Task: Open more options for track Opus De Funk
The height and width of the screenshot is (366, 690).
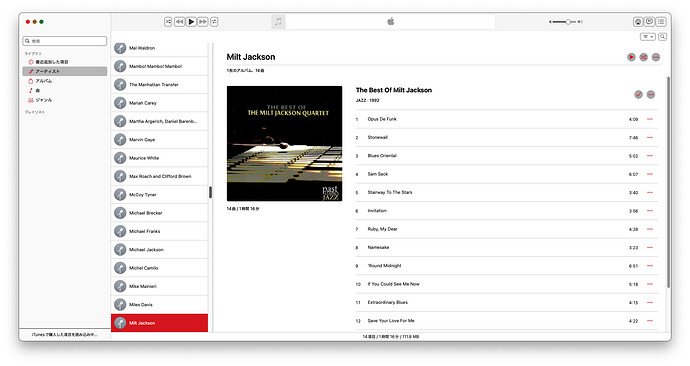Action: tap(650, 119)
